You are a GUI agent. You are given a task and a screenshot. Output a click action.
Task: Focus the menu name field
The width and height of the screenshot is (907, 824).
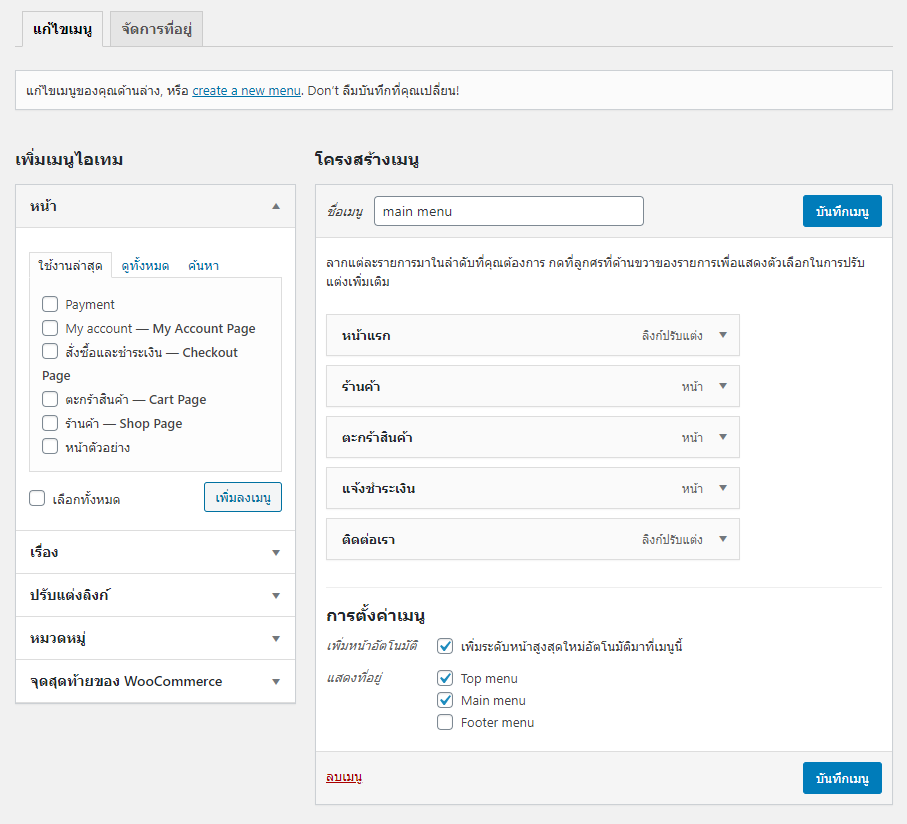[x=508, y=211]
